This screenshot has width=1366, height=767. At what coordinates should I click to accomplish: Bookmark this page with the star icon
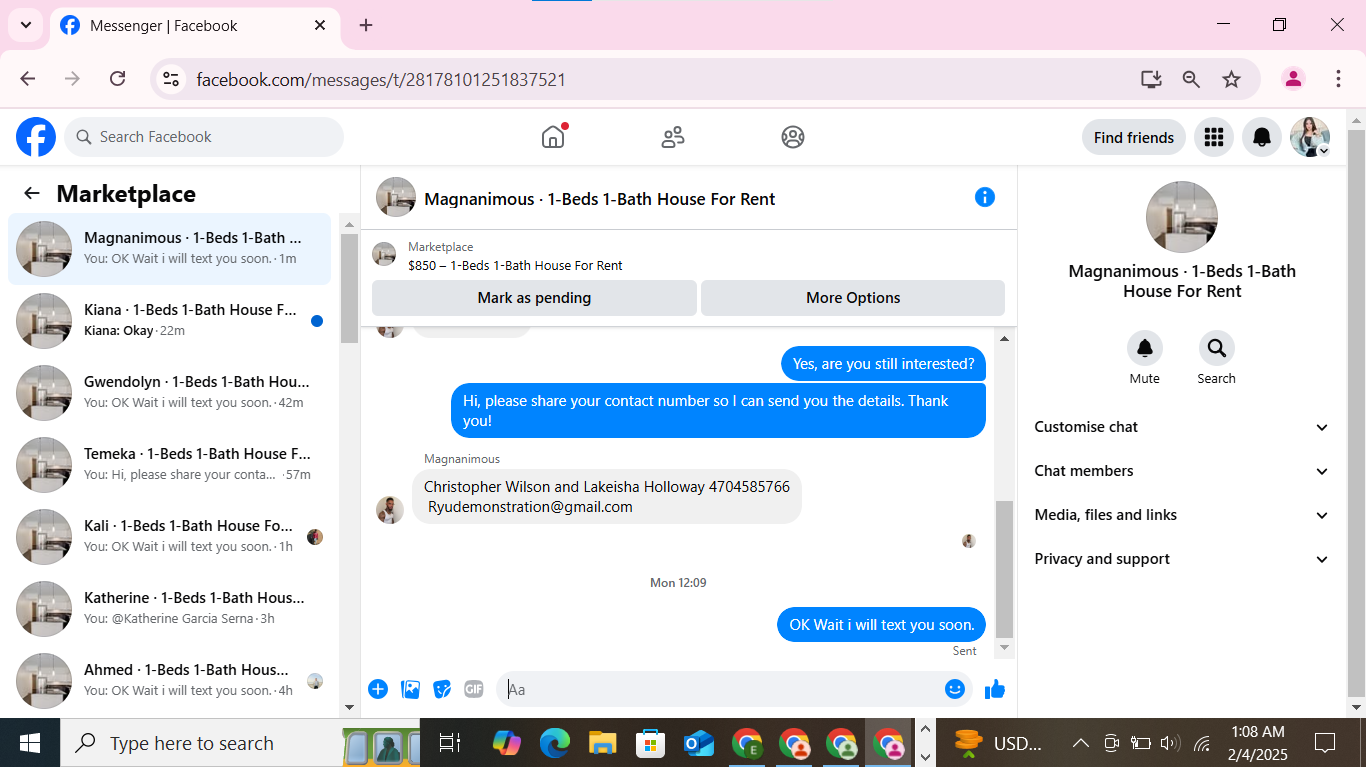click(x=1231, y=79)
